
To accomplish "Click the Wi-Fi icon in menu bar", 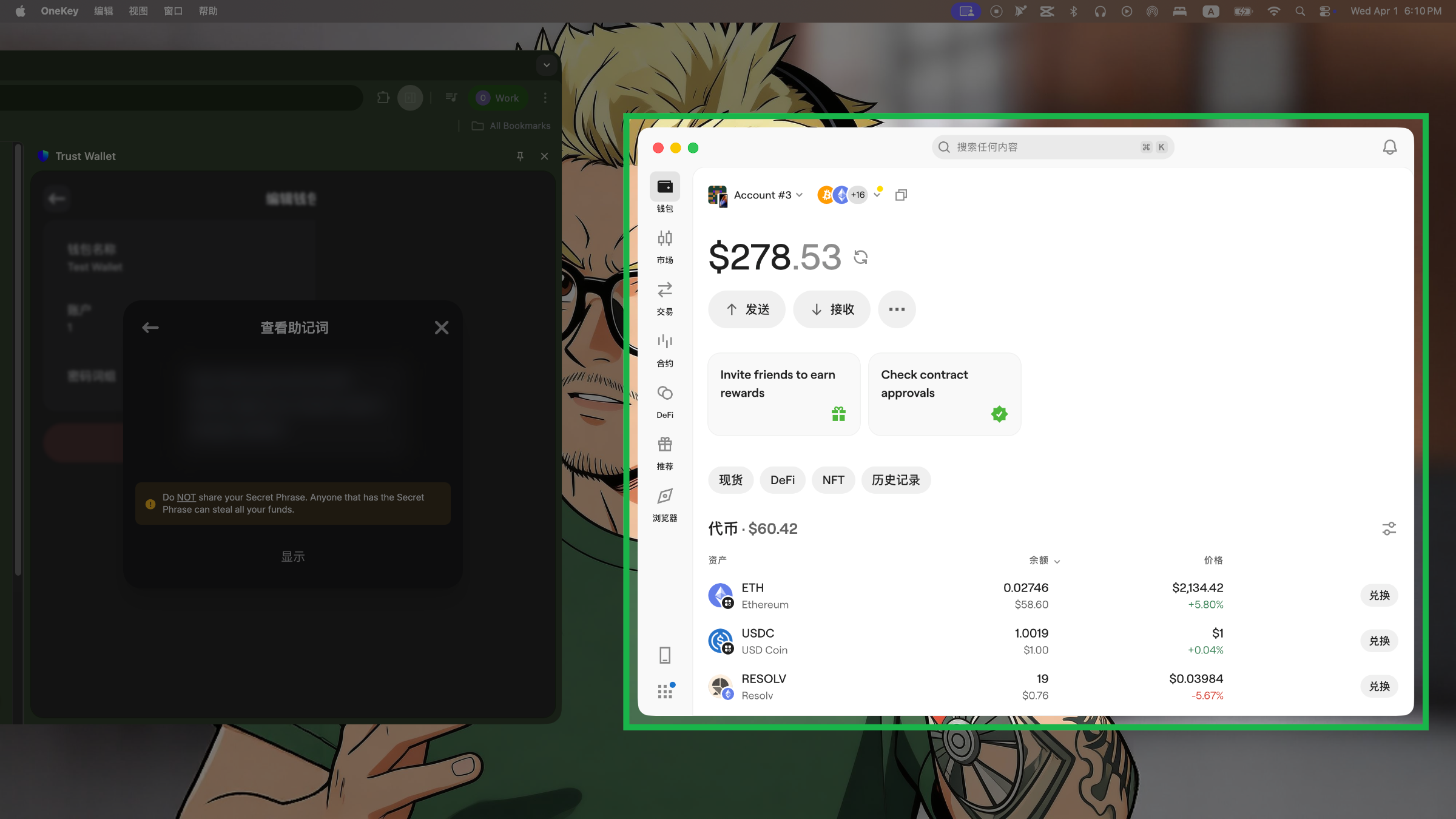I will coord(1274,11).
